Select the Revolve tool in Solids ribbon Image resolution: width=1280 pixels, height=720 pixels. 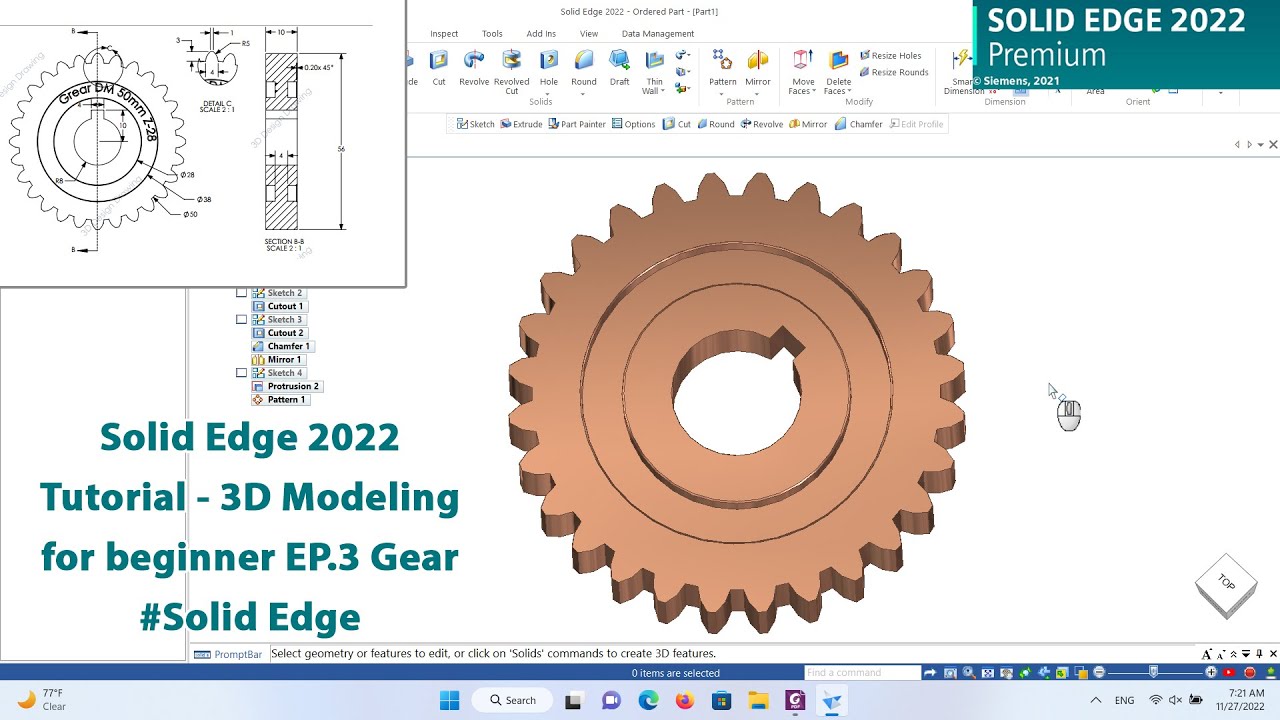click(474, 68)
